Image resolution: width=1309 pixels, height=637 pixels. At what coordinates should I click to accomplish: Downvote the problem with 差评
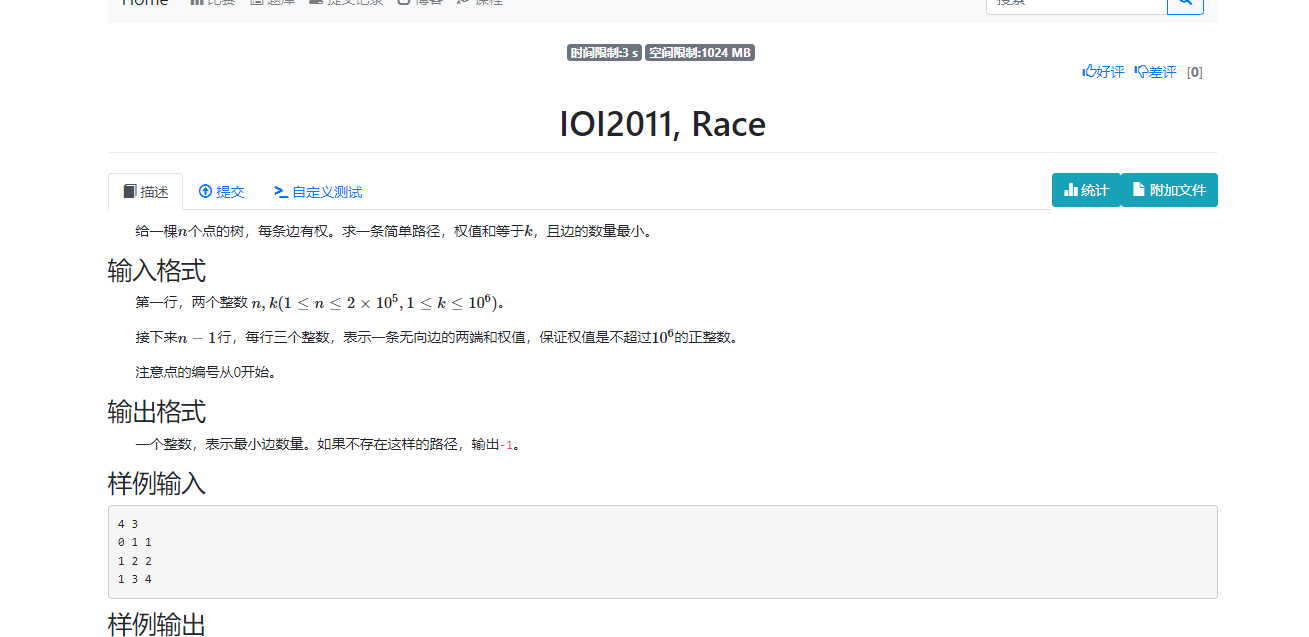[1155, 72]
